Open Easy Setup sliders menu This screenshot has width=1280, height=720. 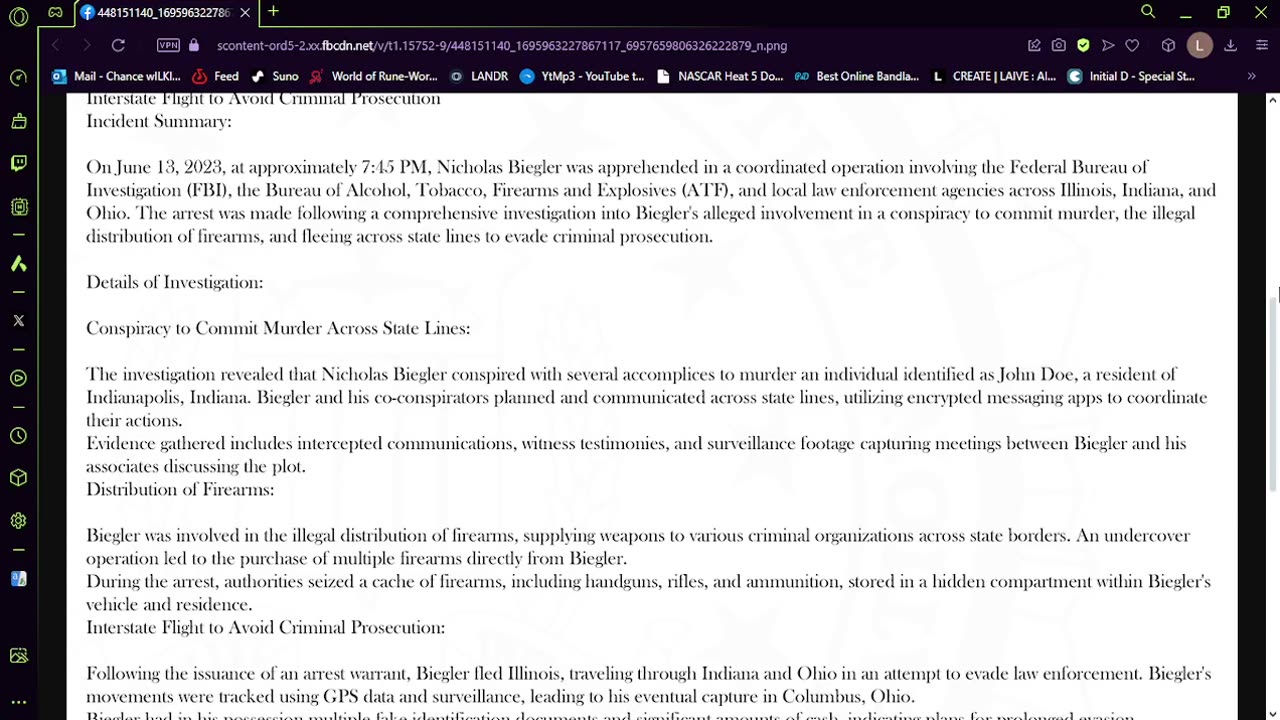pyautogui.click(x=1262, y=45)
